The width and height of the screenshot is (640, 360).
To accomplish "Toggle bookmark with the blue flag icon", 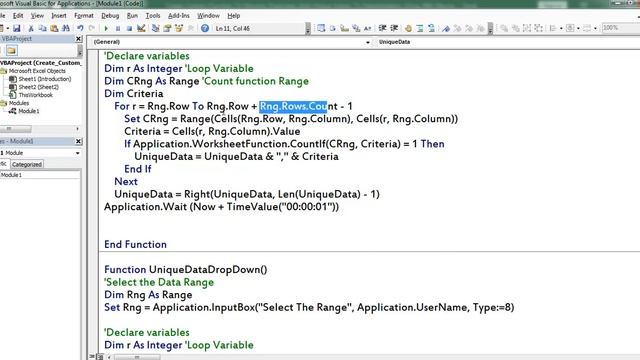I will pyautogui.click(x=446, y=28).
